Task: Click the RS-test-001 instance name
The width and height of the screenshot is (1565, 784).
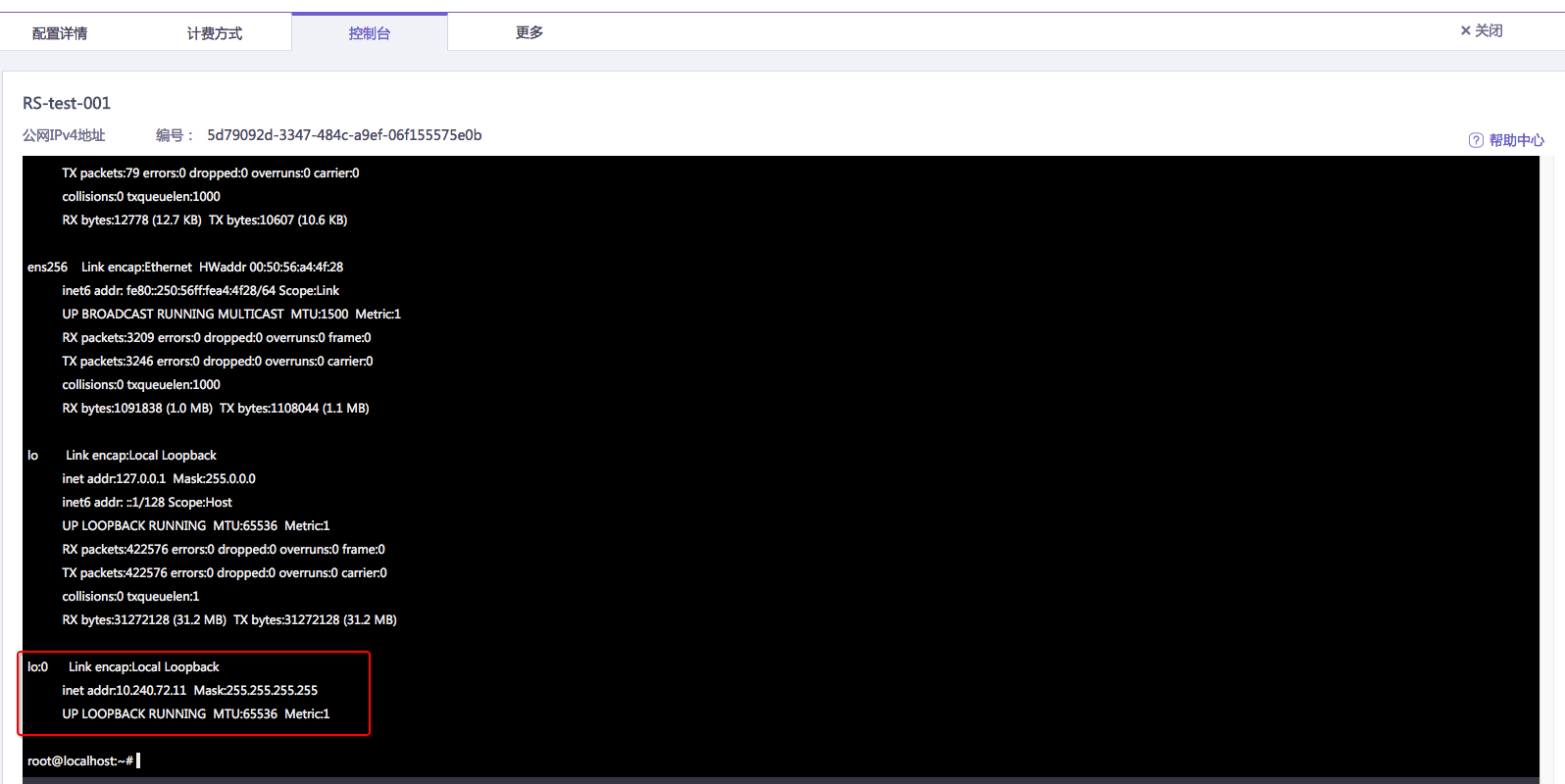Action: 67,103
